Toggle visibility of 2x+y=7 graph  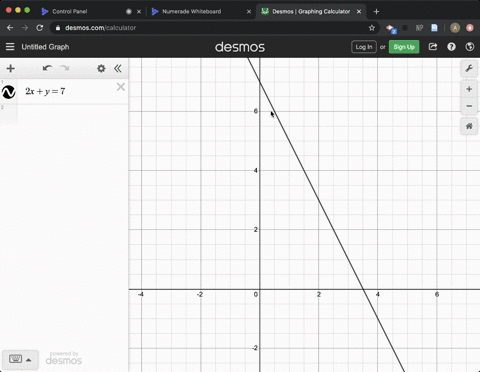[x=8, y=92]
